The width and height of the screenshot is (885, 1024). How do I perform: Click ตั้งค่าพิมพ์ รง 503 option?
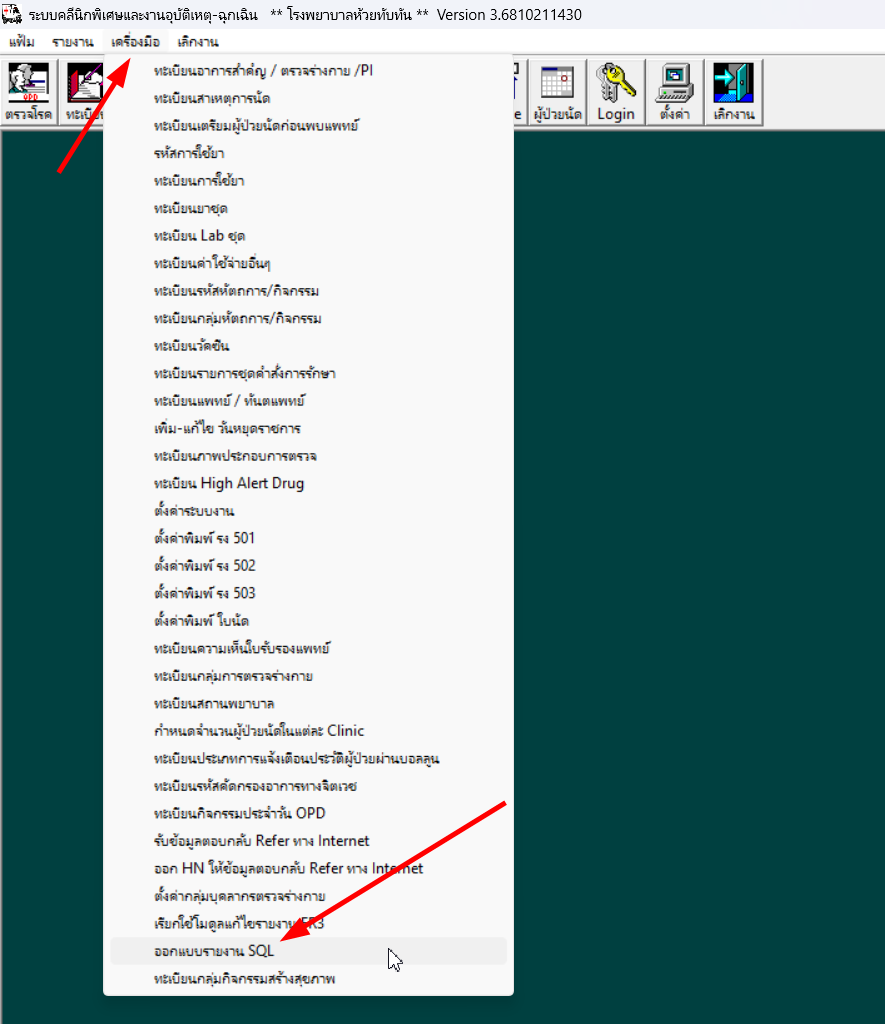(x=205, y=593)
